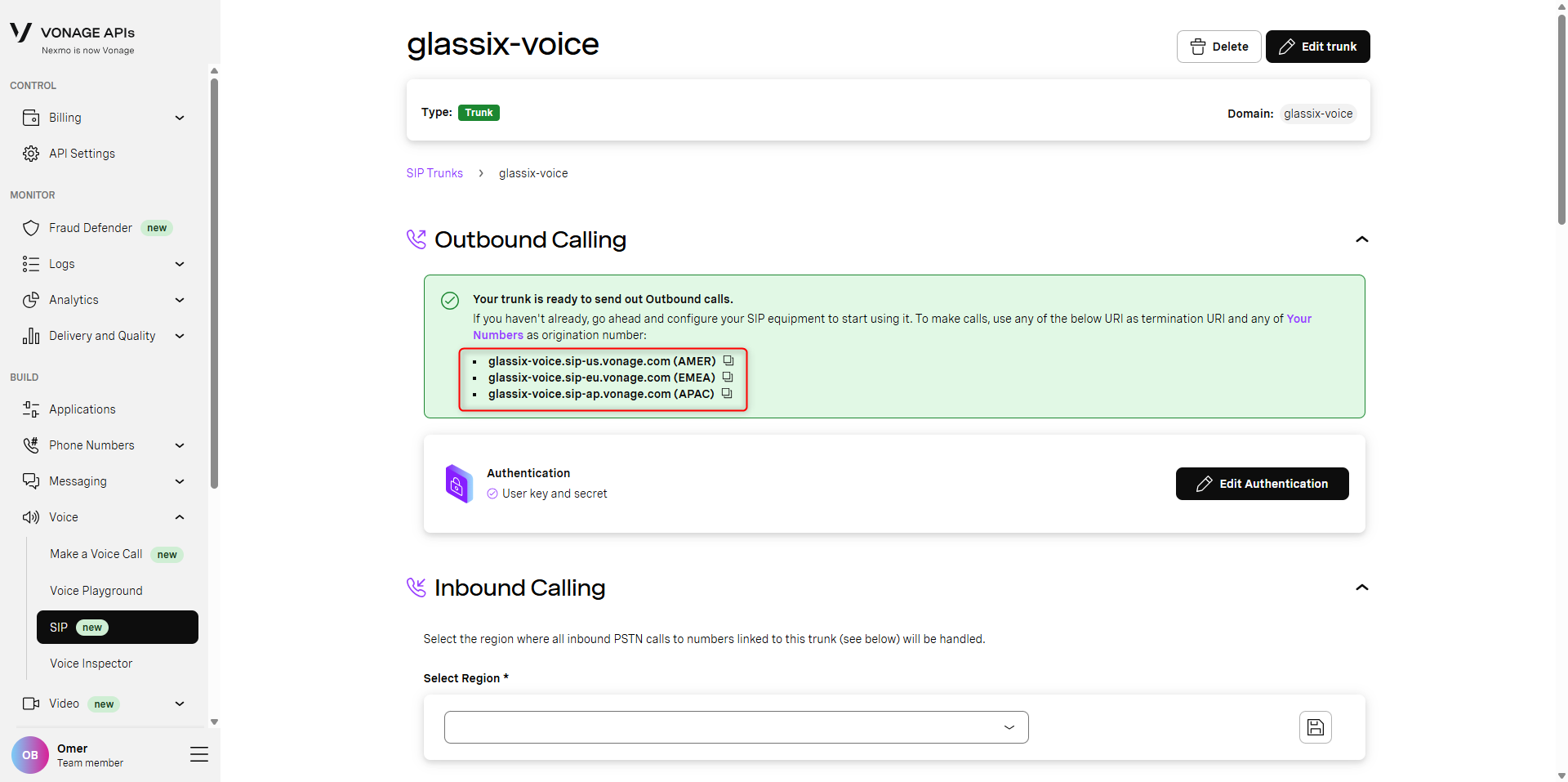The image size is (1568, 782).
Task: Click the Phone Numbers handset icon
Action: (x=31, y=445)
